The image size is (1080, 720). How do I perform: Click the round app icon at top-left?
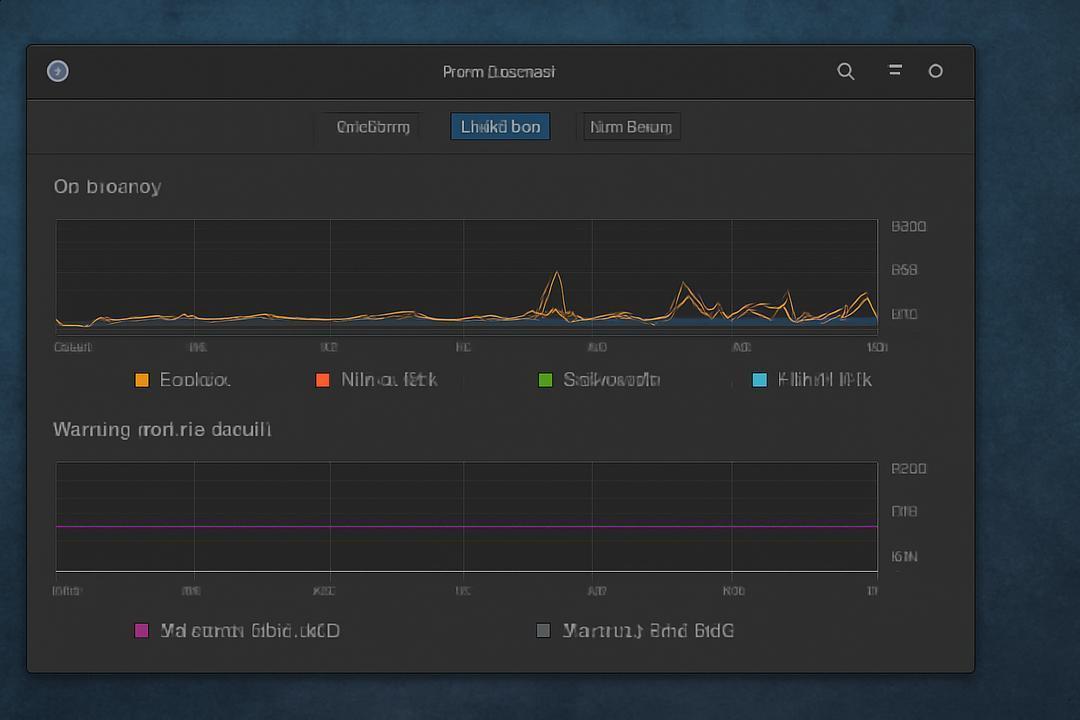[x=58, y=71]
